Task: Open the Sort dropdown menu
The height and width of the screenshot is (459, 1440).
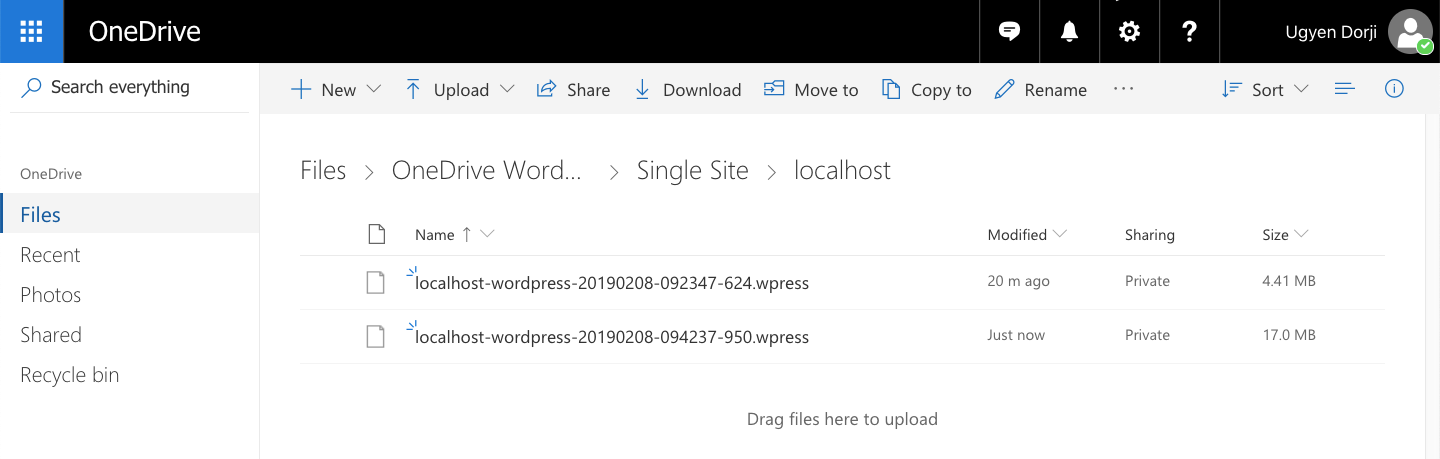Action: click(1265, 89)
